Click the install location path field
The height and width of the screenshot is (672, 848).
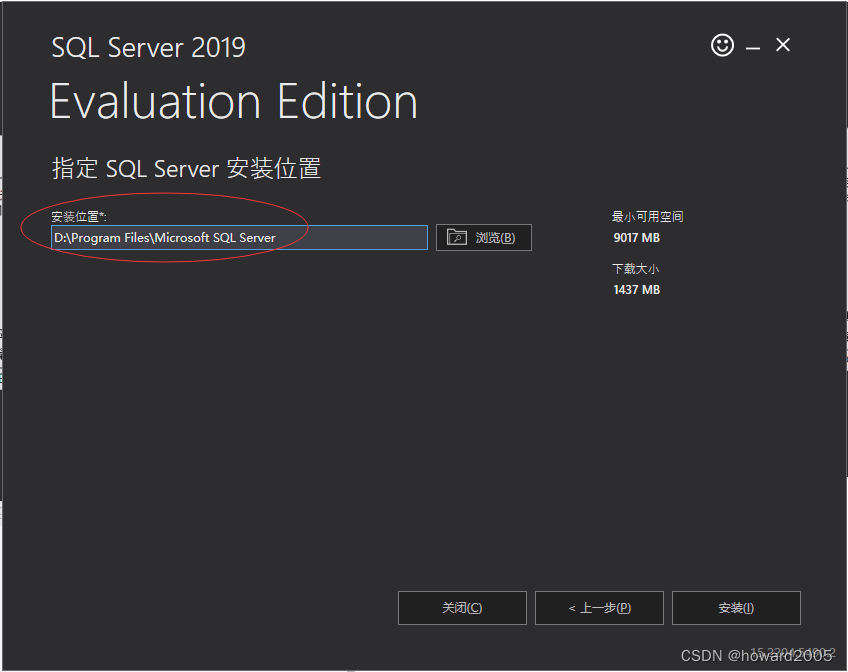[x=239, y=238]
